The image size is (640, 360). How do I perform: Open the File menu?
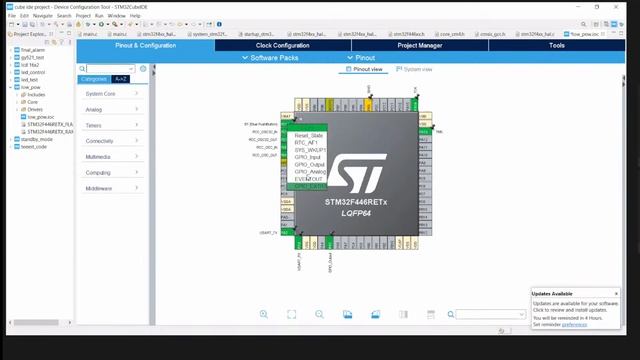pos(12,16)
